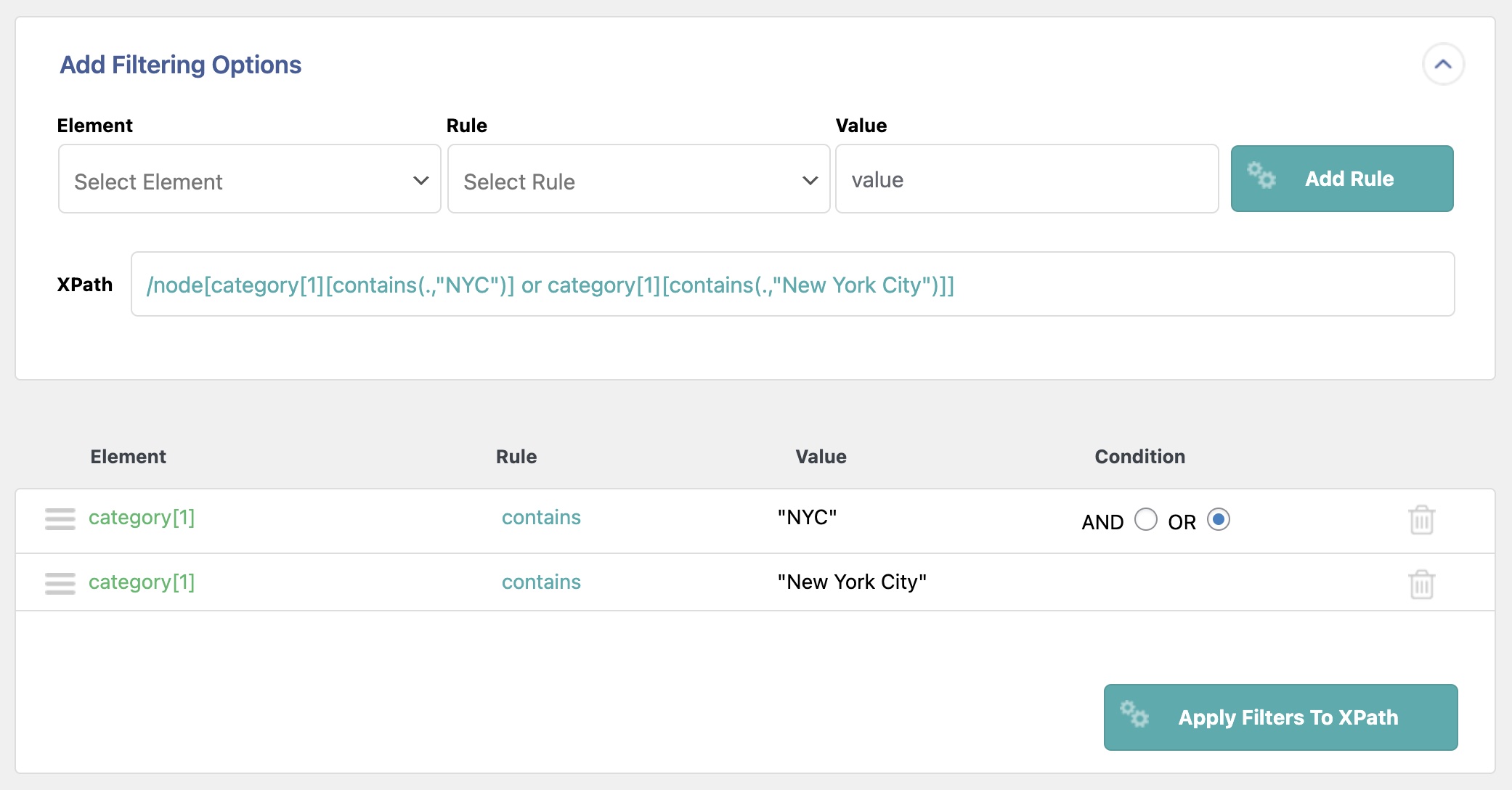Open the Select Element dropdown
1512x790 pixels.
pyautogui.click(x=249, y=179)
